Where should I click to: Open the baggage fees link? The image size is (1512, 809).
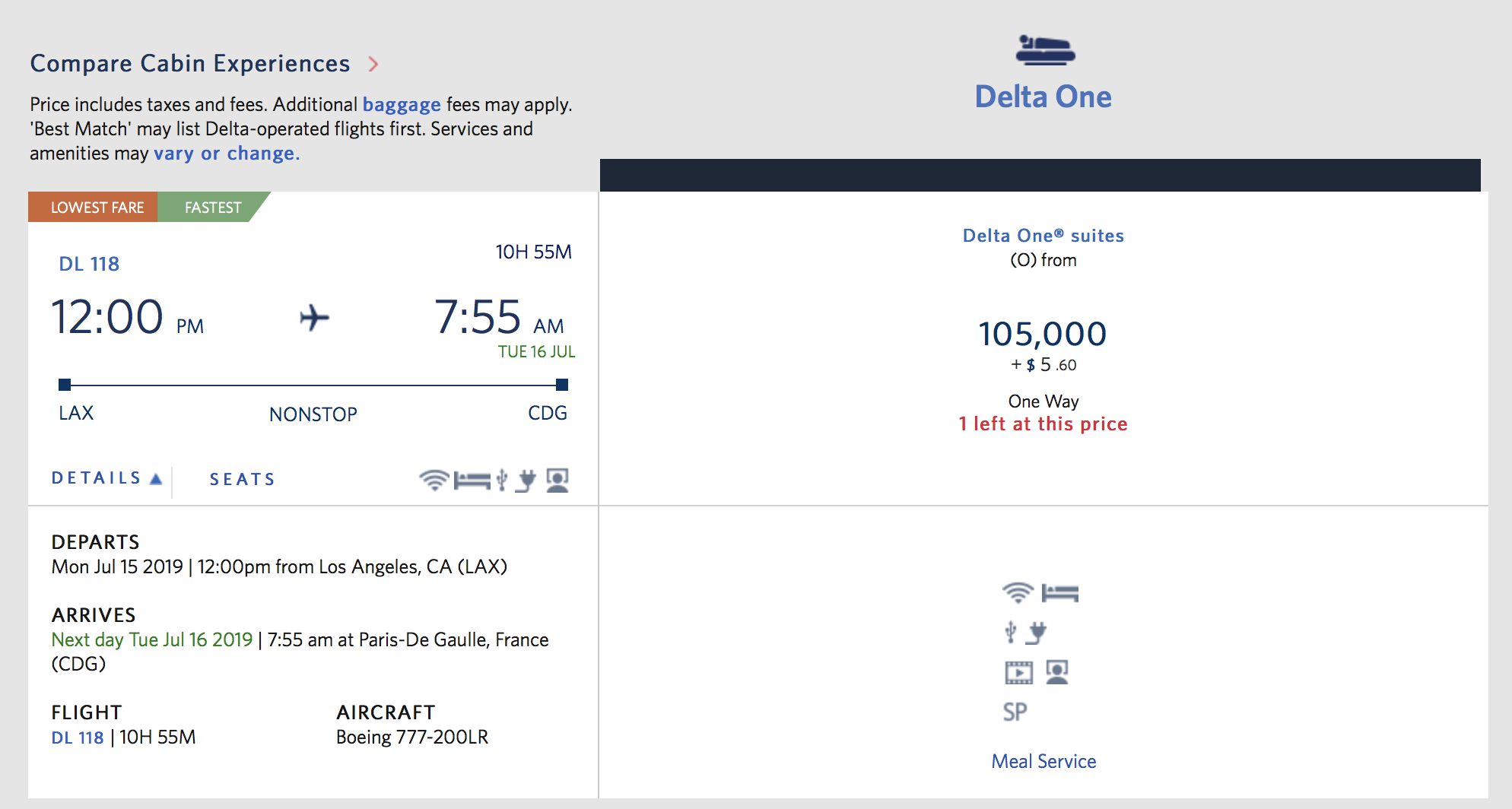click(x=402, y=104)
